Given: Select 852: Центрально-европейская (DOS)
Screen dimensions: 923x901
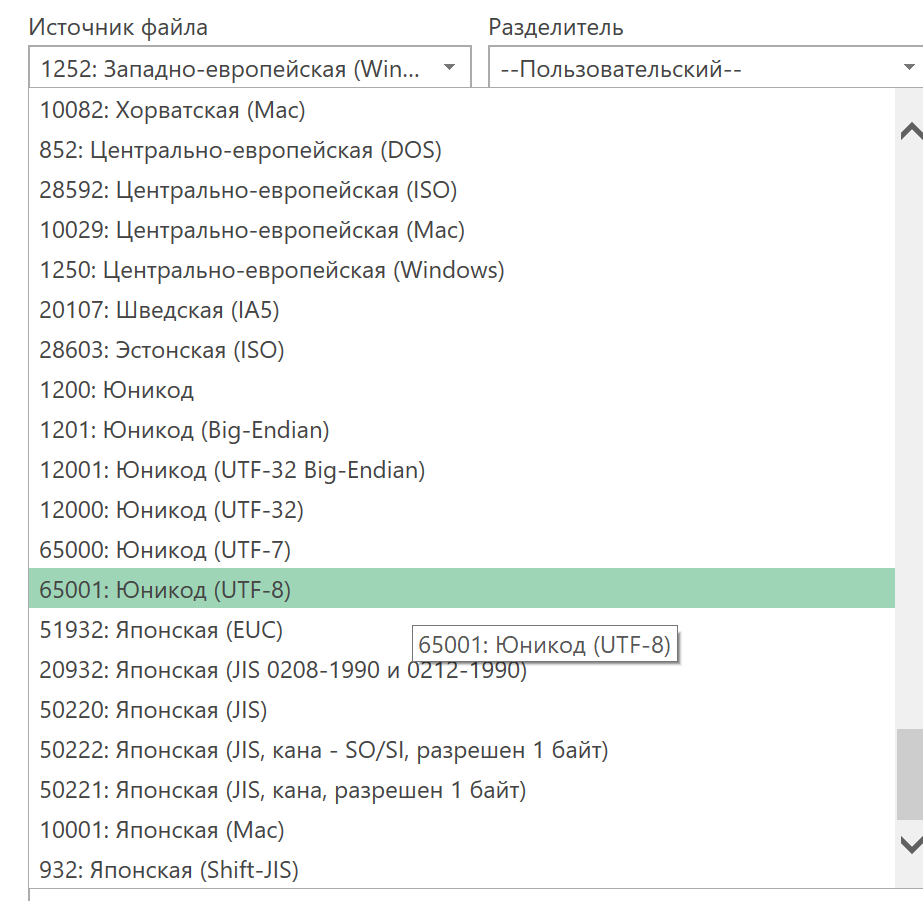Looking at the screenshot, I should [x=240, y=150].
